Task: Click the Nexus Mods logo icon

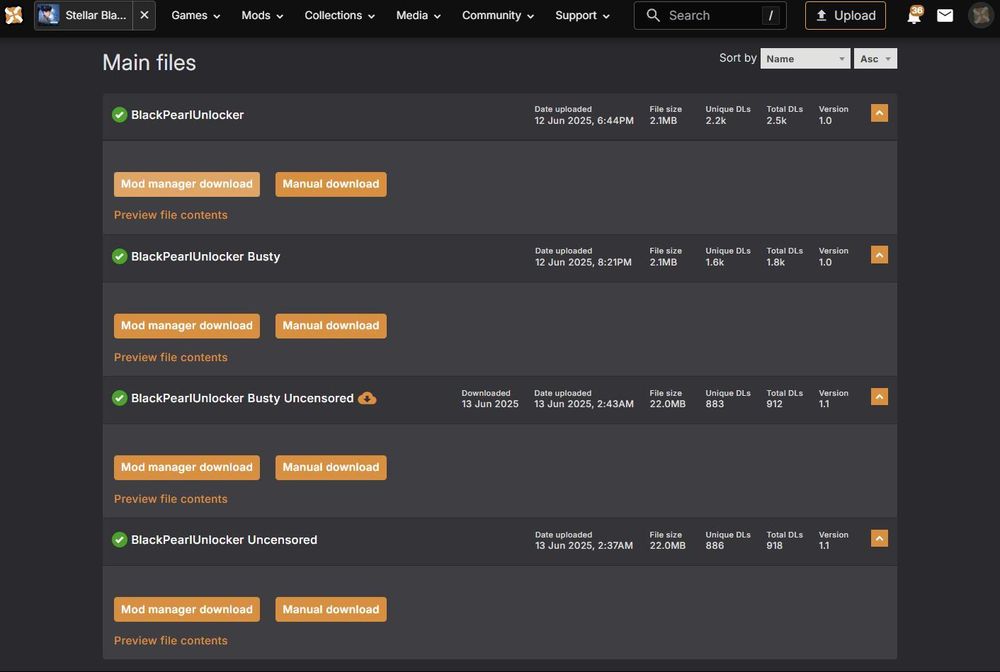Action: click(14, 15)
